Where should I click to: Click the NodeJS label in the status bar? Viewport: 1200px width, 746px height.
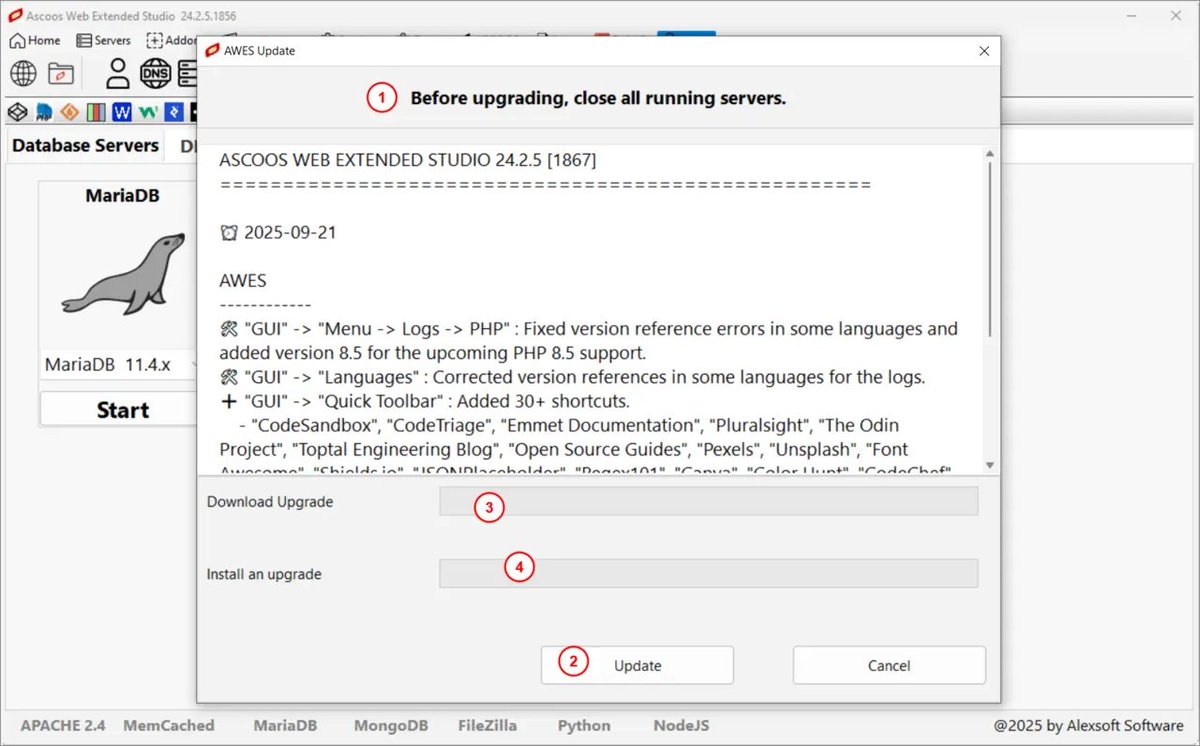tap(680, 726)
